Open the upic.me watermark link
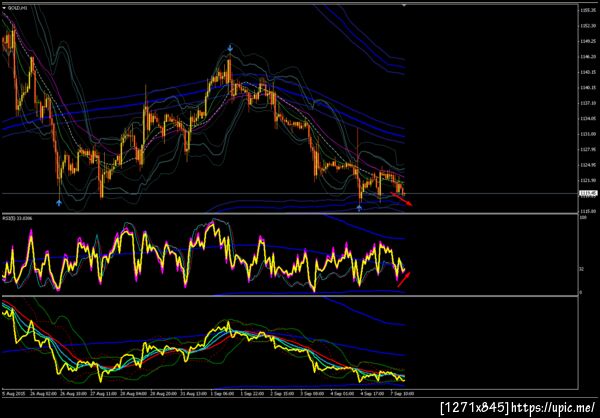The width and height of the screenshot is (600, 418). pyautogui.click(x=554, y=407)
